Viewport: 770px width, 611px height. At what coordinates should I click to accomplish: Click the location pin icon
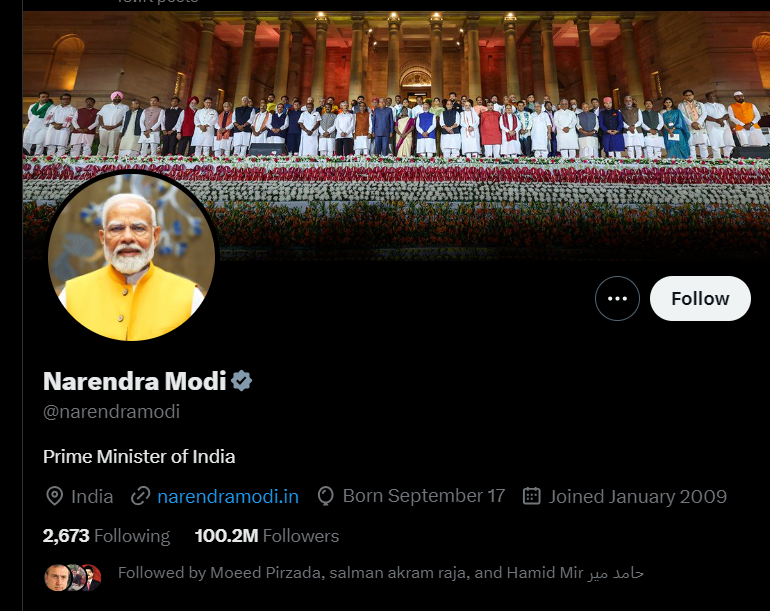pos(55,496)
